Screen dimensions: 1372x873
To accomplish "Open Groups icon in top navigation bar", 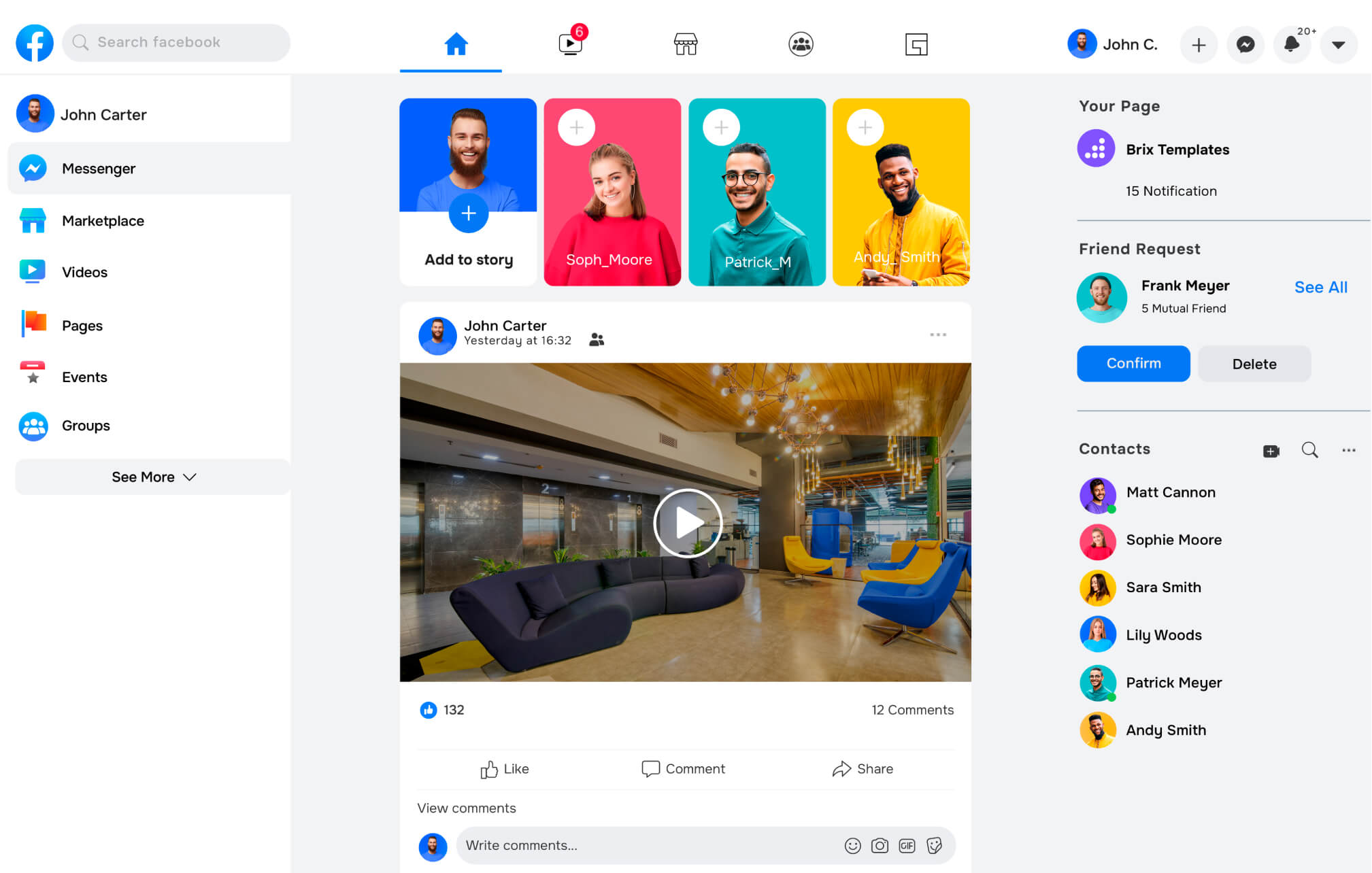I will (801, 44).
